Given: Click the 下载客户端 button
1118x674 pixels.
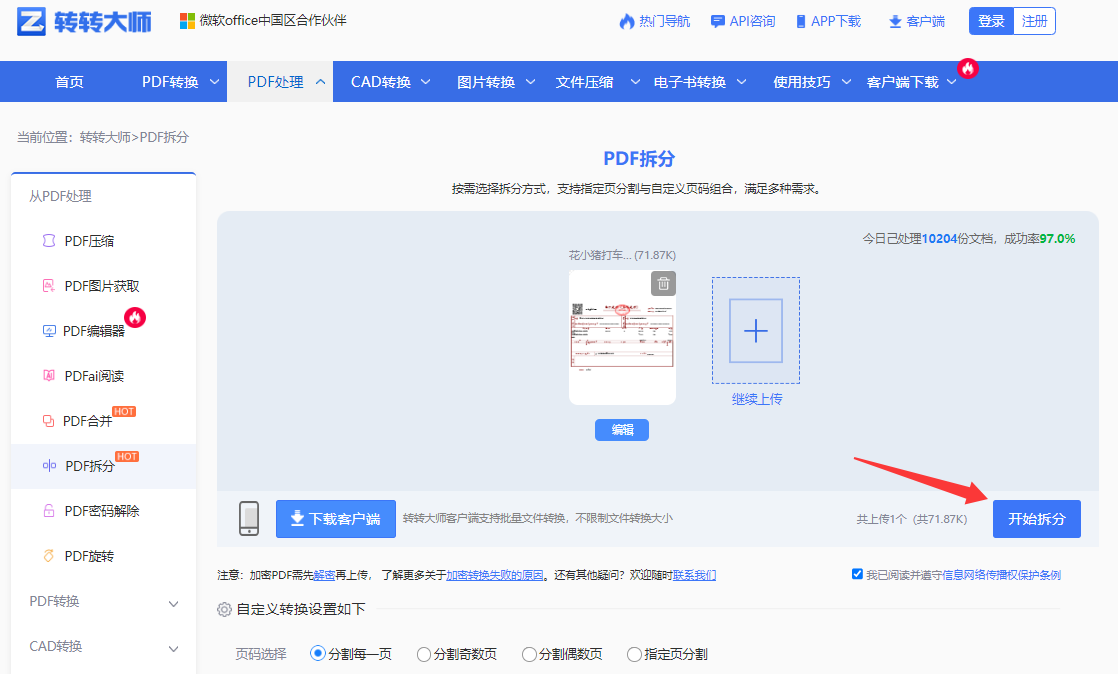Looking at the screenshot, I should (x=336, y=519).
